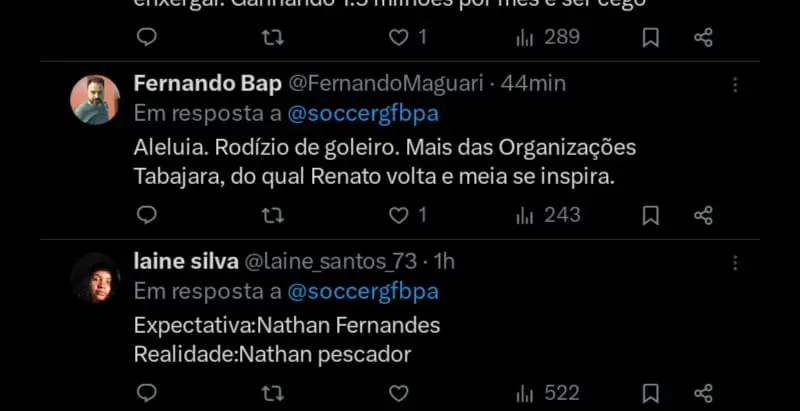800x411 pixels.
Task: Open more options on laine silva's tweet
Action: pyautogui.click(x=735, y=262)
